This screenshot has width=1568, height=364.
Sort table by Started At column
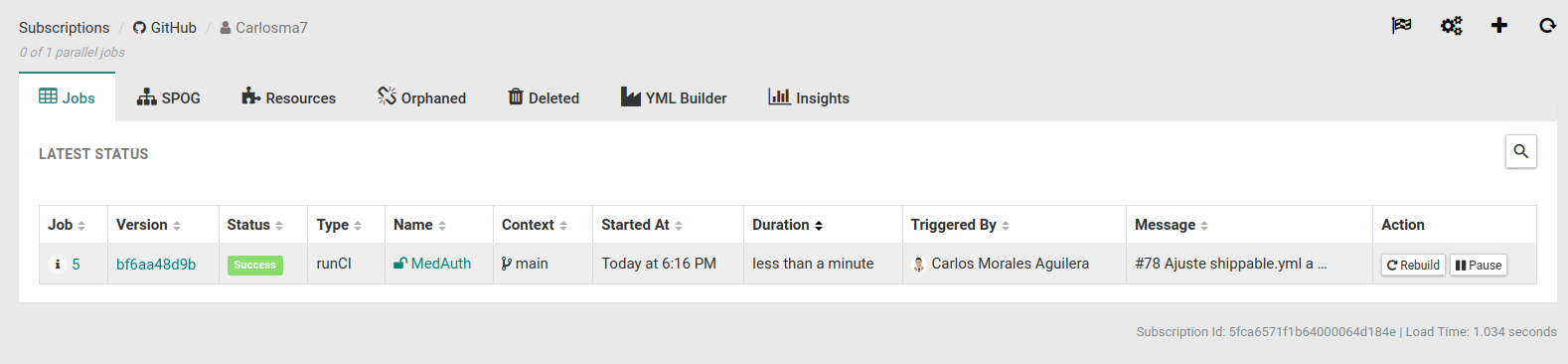[x=642, y=225]
